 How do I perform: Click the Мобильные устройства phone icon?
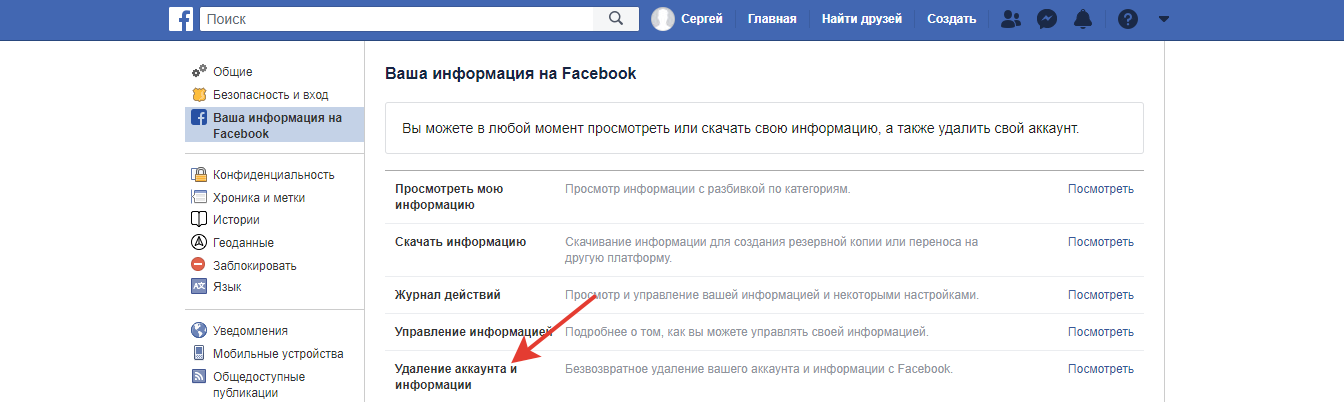coord(198,353)
